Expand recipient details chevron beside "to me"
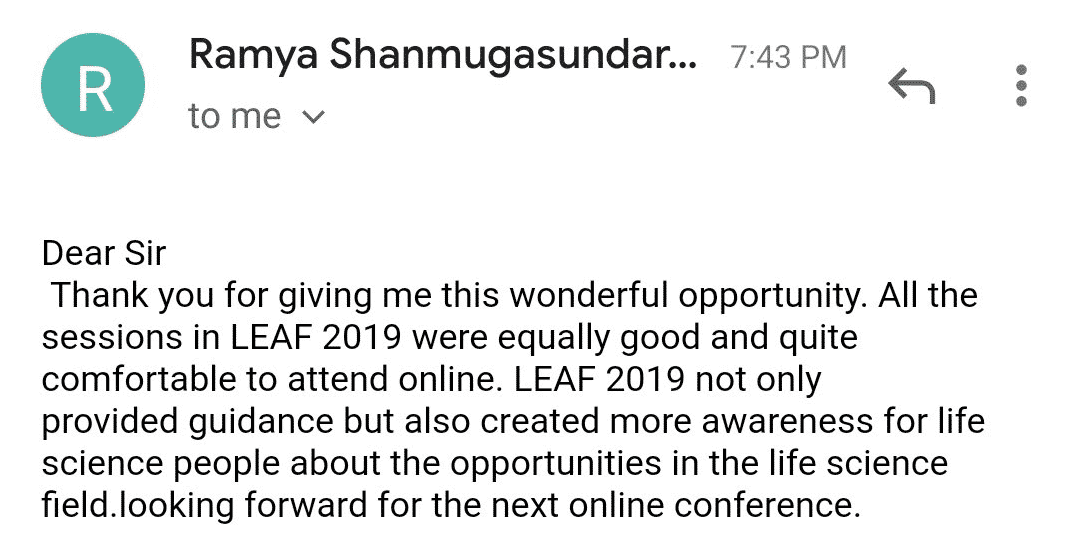The height and width of the screenshot is (545, 1079). (x=313, y=117)
